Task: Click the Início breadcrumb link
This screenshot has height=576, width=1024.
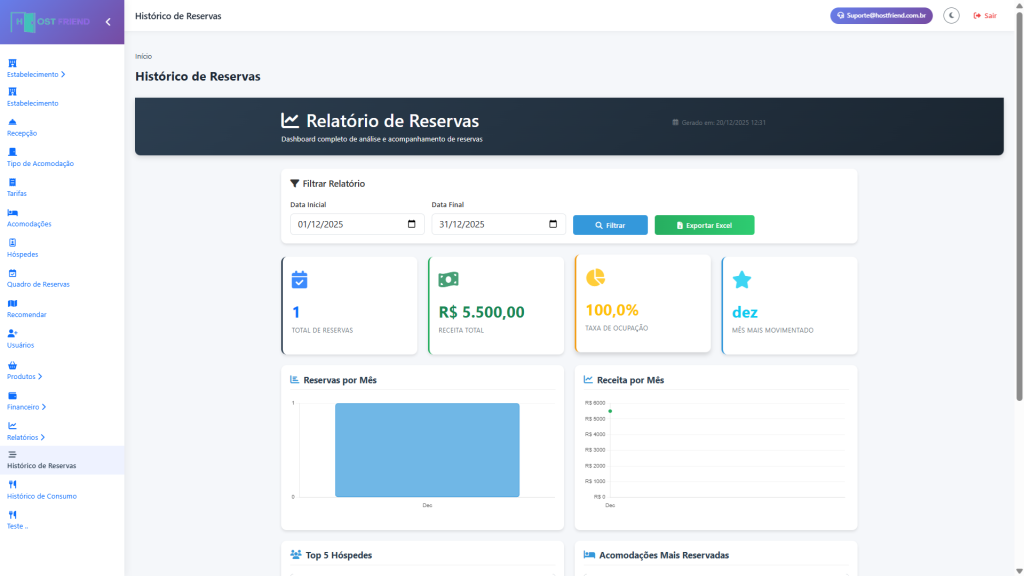Action: pyautogui.click(x=143, y=56)
